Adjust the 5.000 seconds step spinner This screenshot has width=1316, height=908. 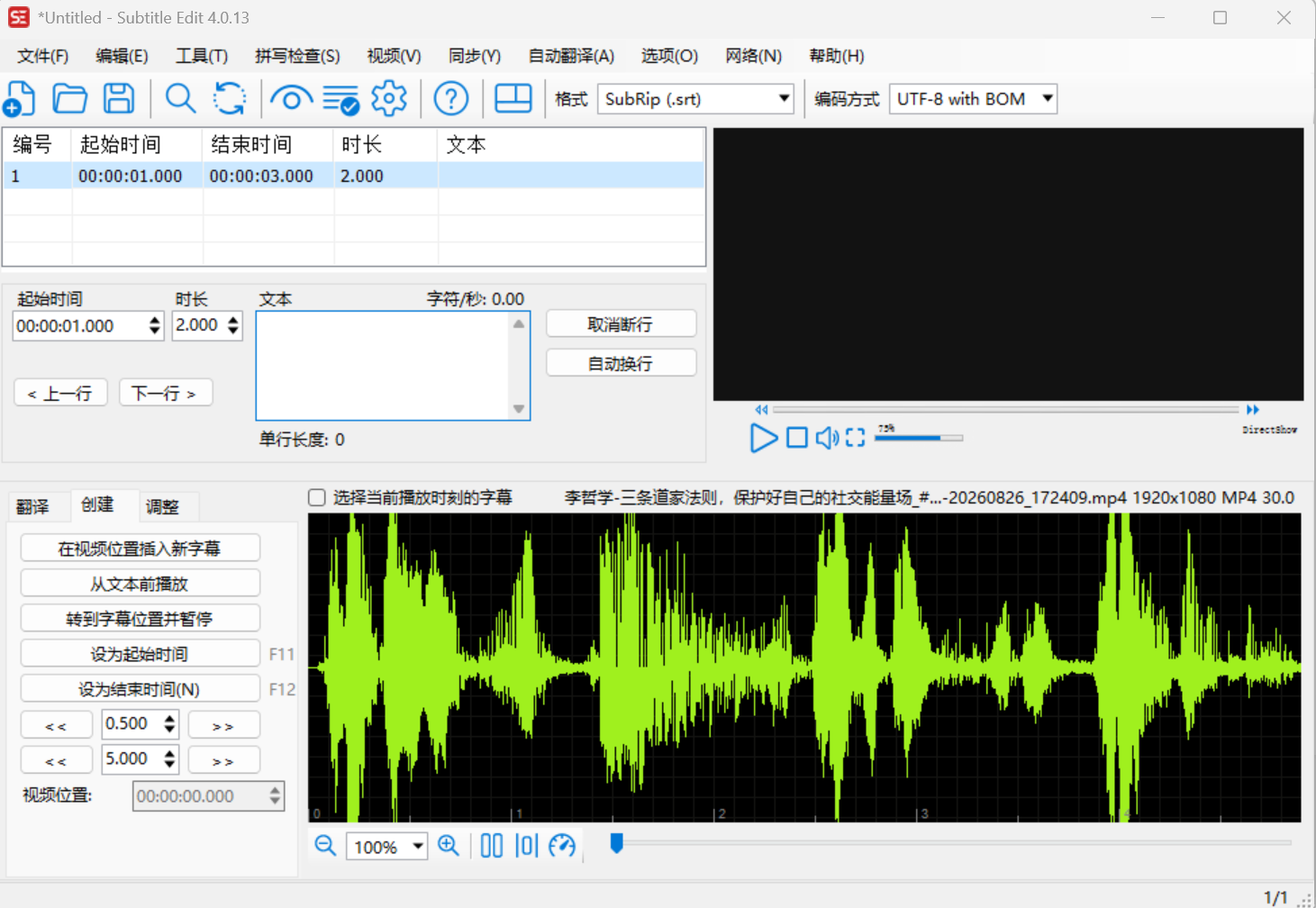click(x=169, y=758)
